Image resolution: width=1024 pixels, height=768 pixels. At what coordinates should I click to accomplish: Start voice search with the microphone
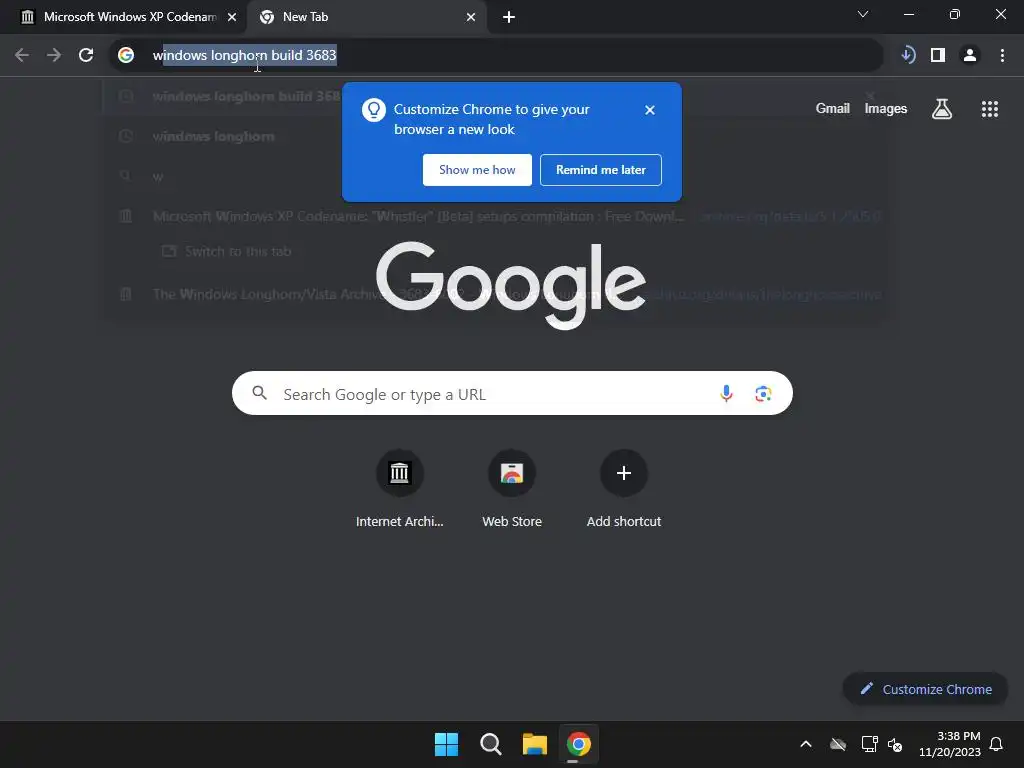click(726, 393)
